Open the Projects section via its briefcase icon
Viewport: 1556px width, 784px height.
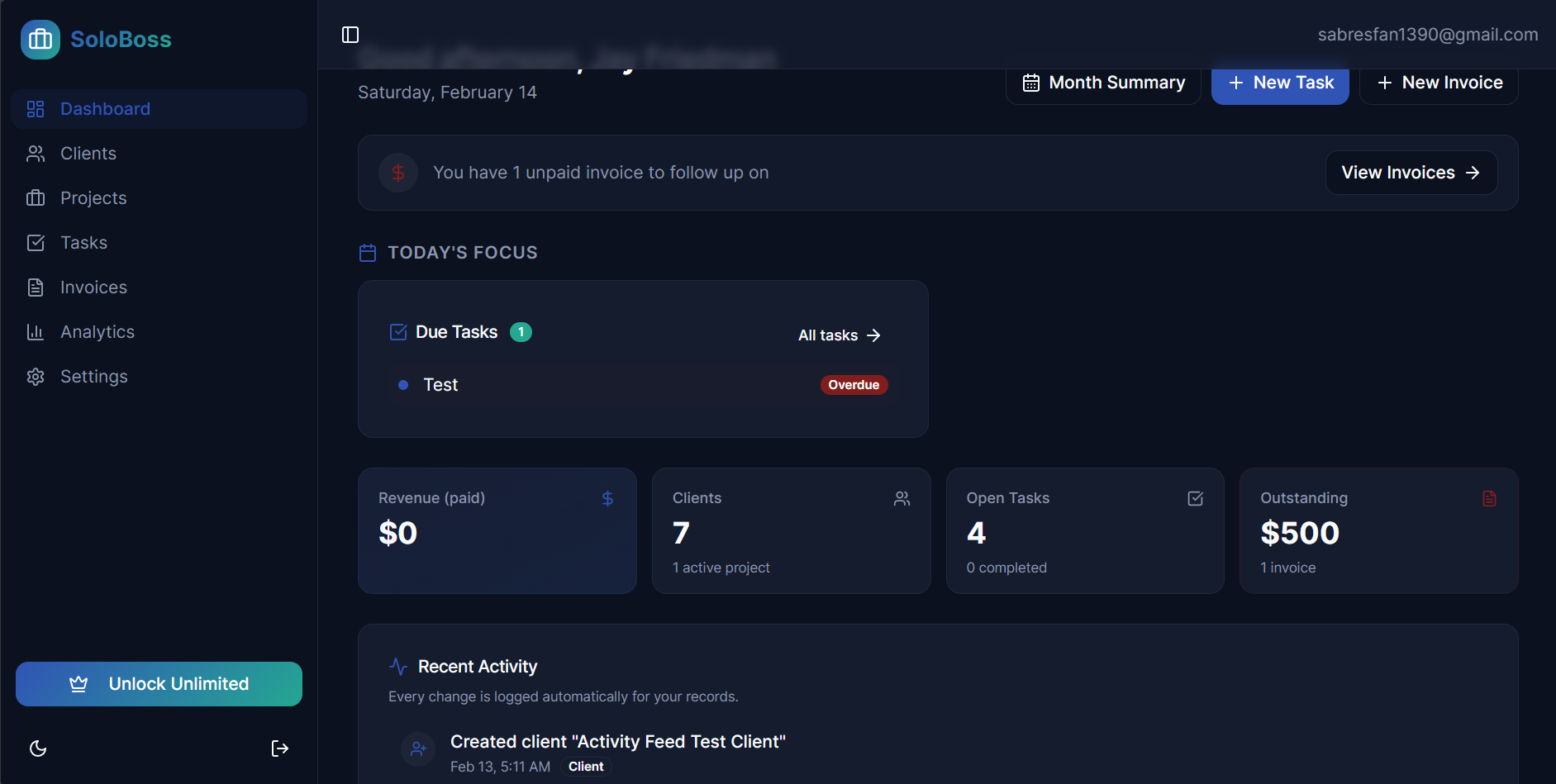coord(36,197)
